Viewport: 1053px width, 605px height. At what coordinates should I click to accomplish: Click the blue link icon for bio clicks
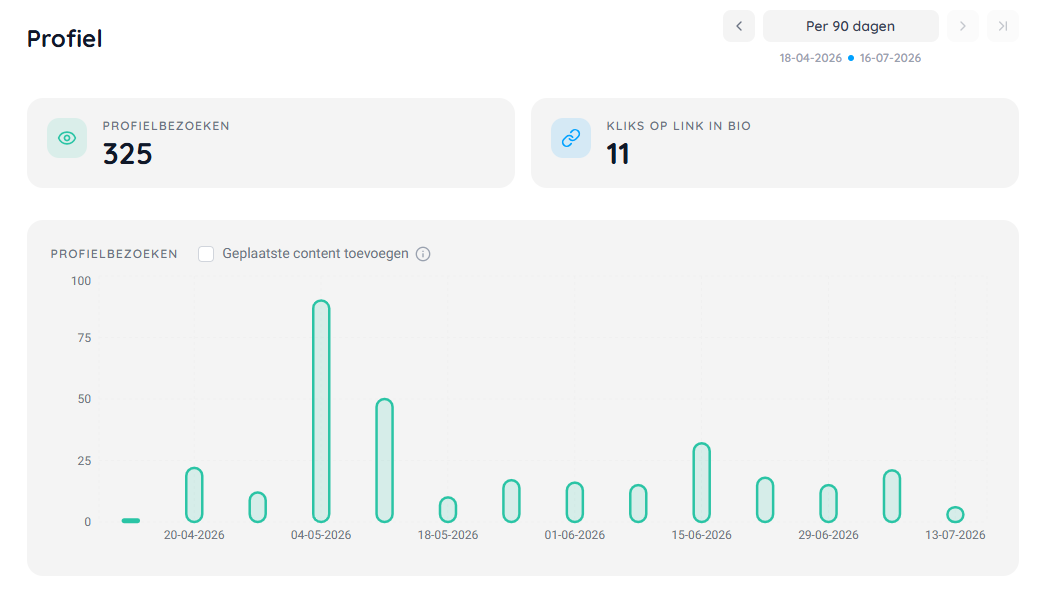coord(571,138)
